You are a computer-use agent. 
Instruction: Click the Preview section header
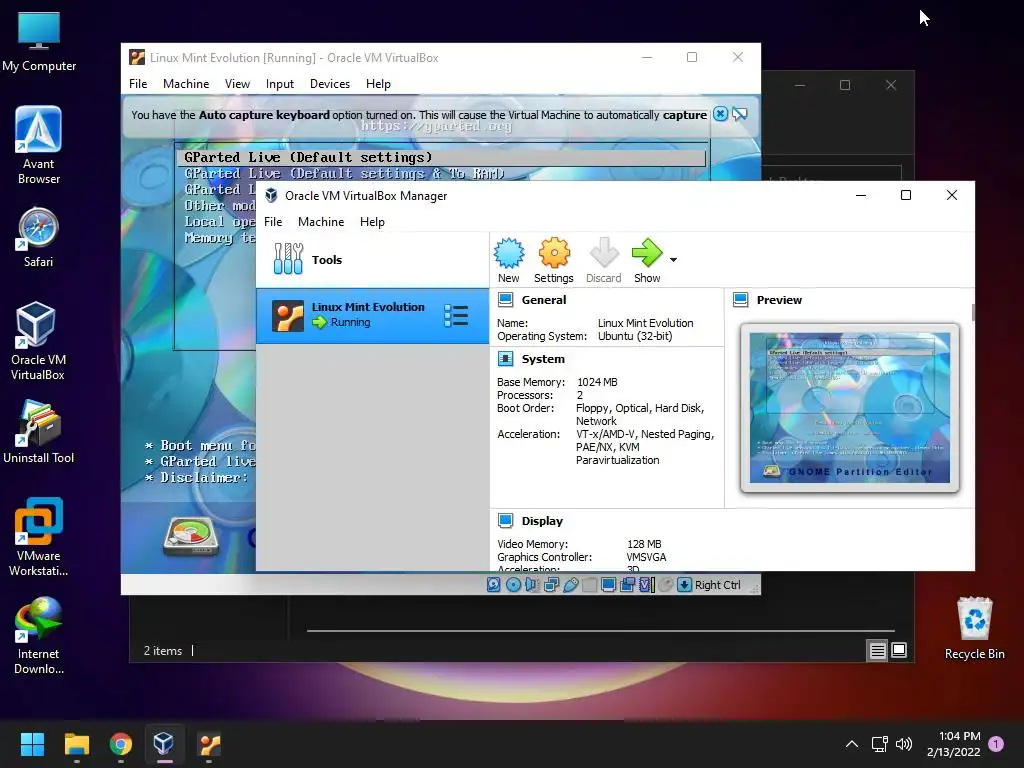[x=779, y=300]
